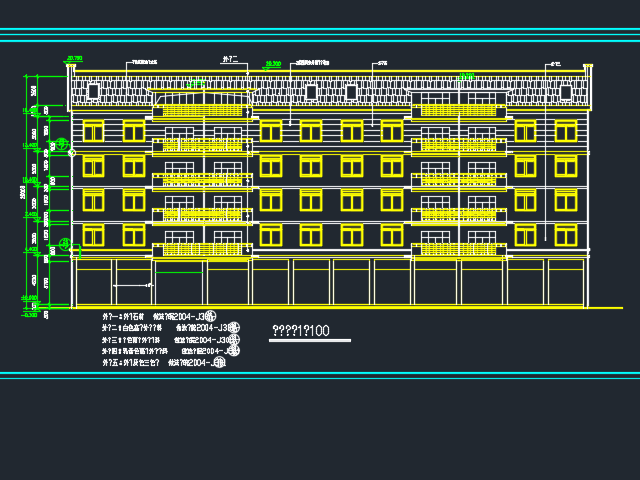Select rightmost yellow window on top floor

pos(566,131)
